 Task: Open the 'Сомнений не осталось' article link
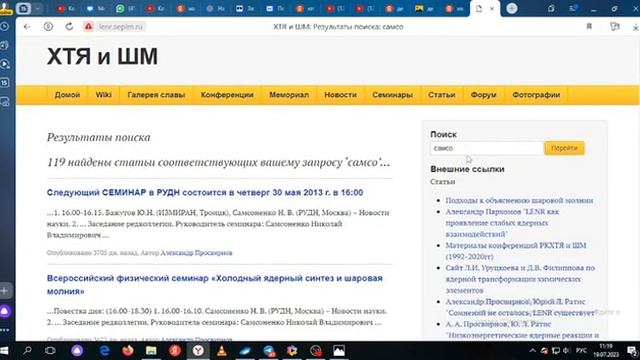pos(520,307)
